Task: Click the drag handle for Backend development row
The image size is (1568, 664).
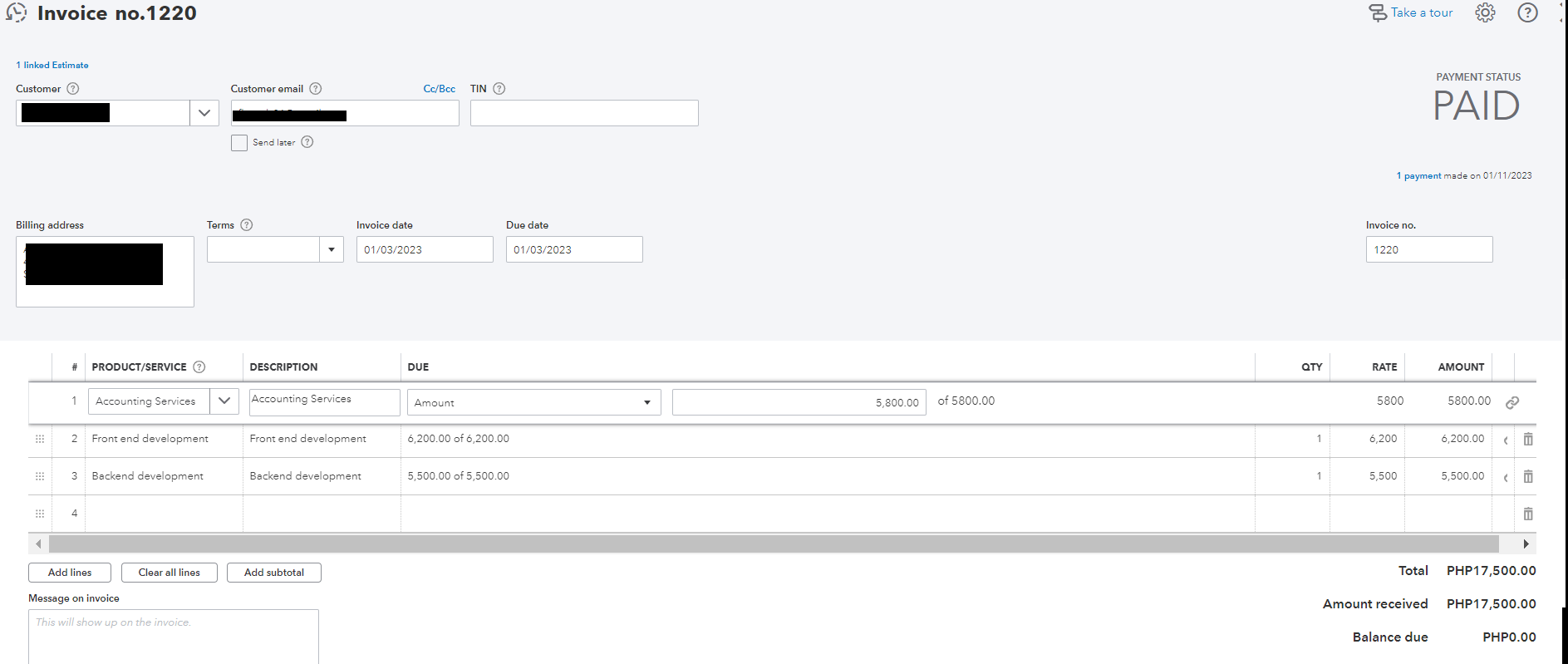Action: [x=40, y=476]
